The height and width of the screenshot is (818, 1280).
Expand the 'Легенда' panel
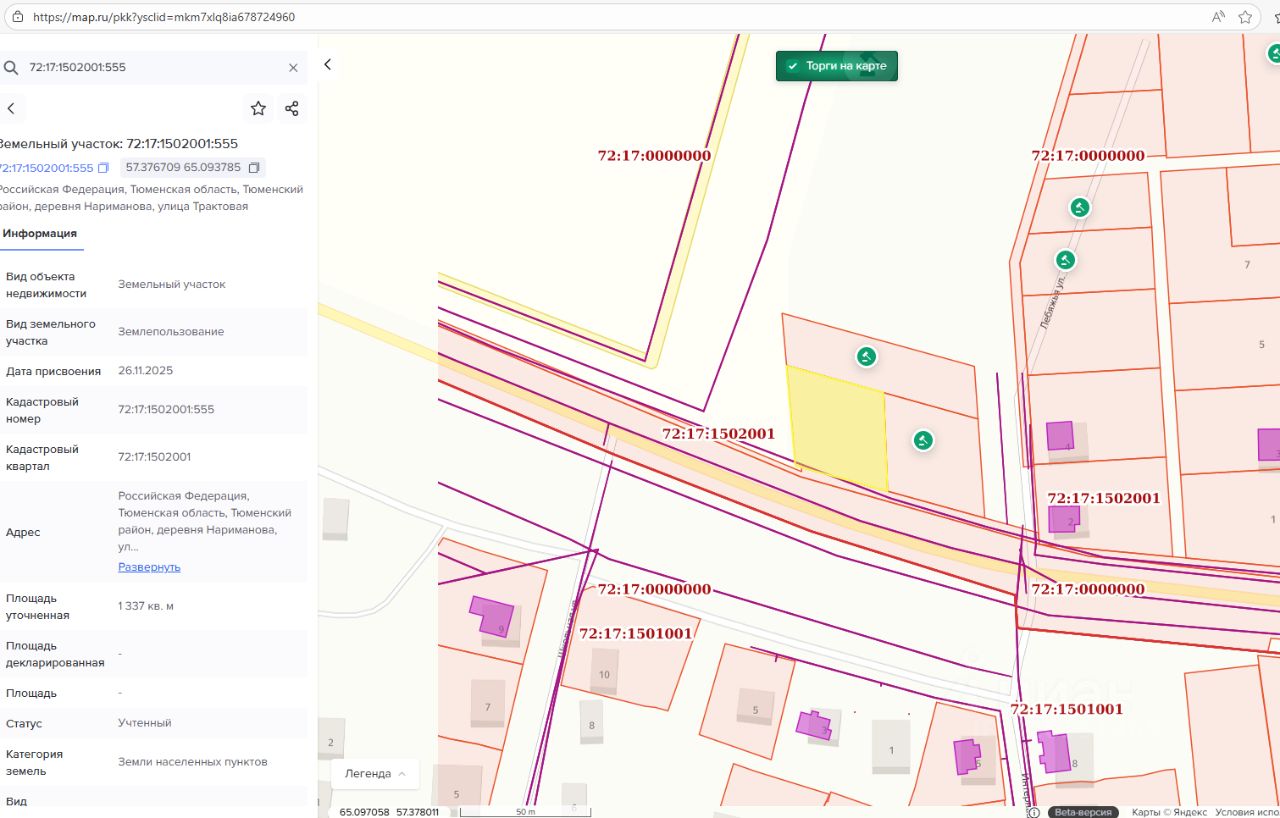point(375,773)
